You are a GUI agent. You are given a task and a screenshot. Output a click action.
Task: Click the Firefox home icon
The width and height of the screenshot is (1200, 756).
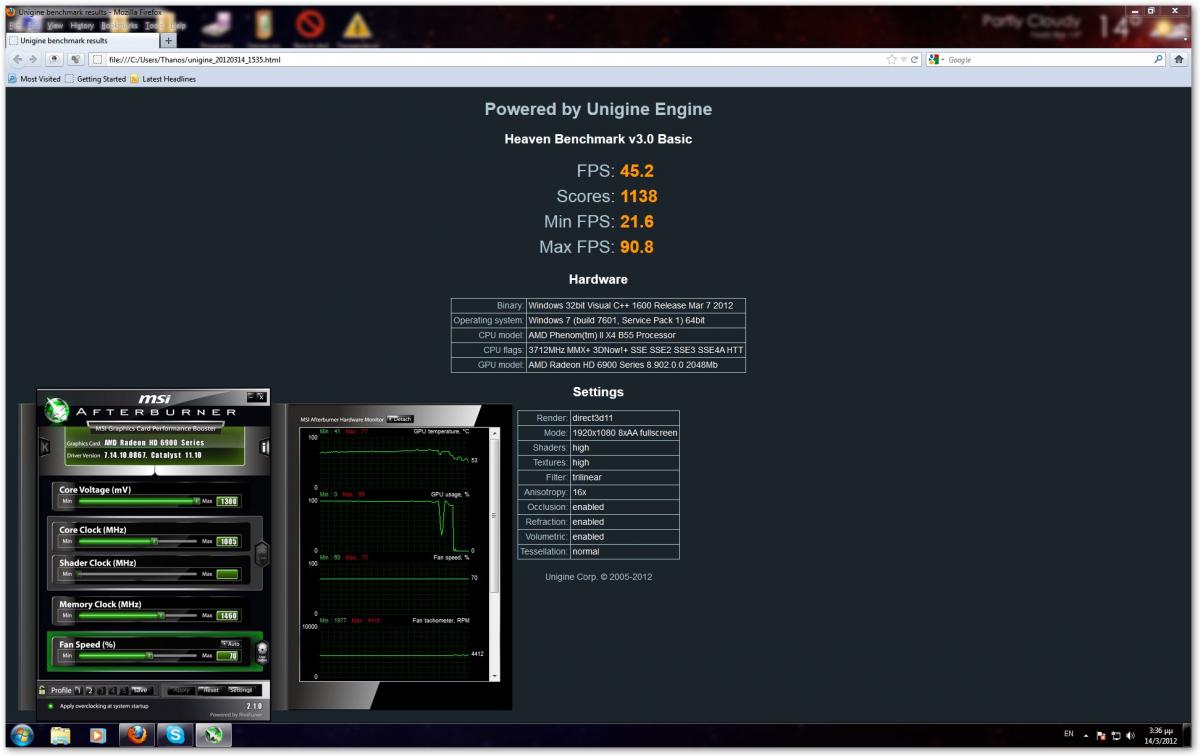tap(1179, 59)
